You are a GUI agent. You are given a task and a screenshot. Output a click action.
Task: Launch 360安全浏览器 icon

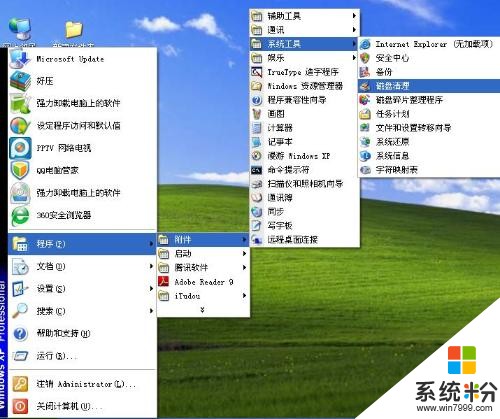point(20,215)
